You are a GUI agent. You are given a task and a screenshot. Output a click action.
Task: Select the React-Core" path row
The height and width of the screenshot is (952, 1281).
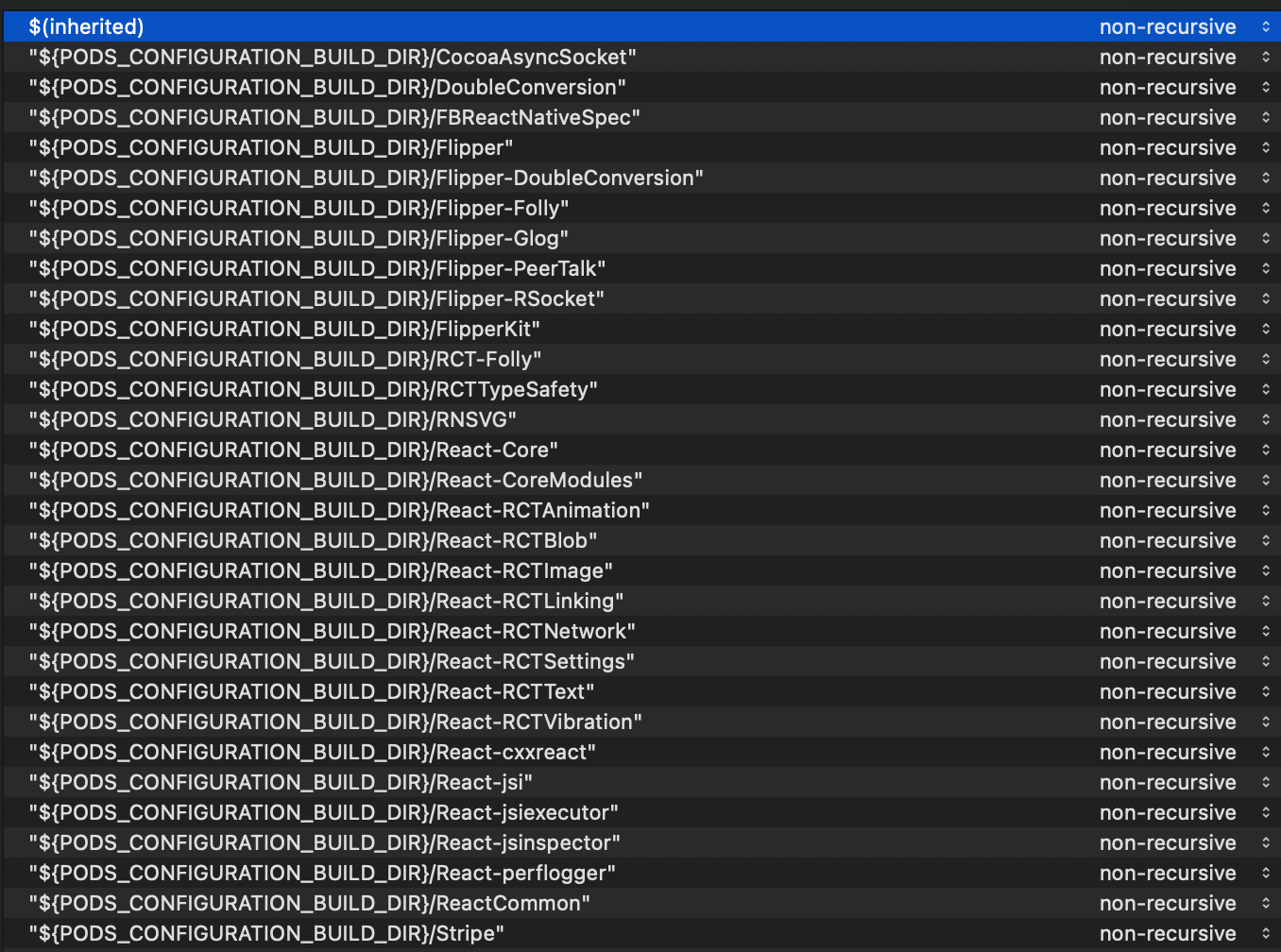642,450
